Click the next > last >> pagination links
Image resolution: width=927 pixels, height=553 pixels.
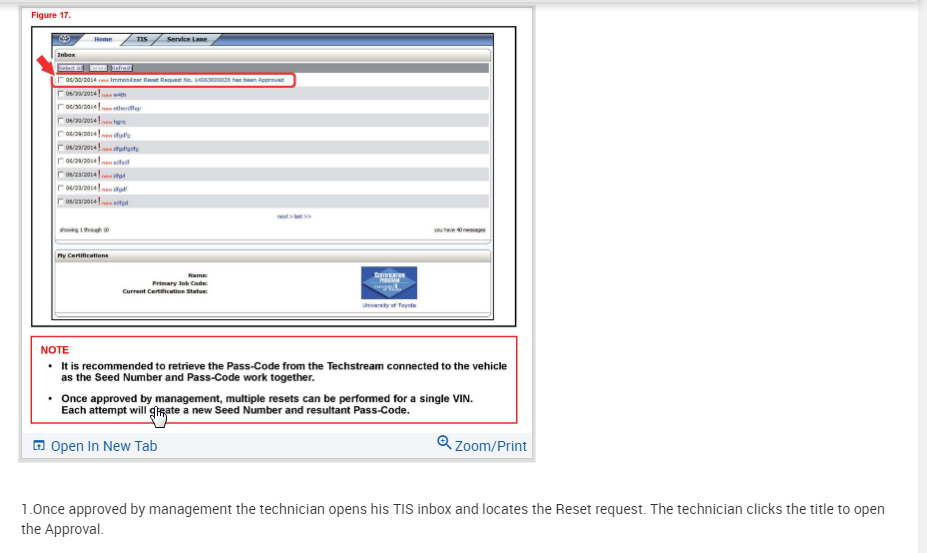tap(294, 216)
